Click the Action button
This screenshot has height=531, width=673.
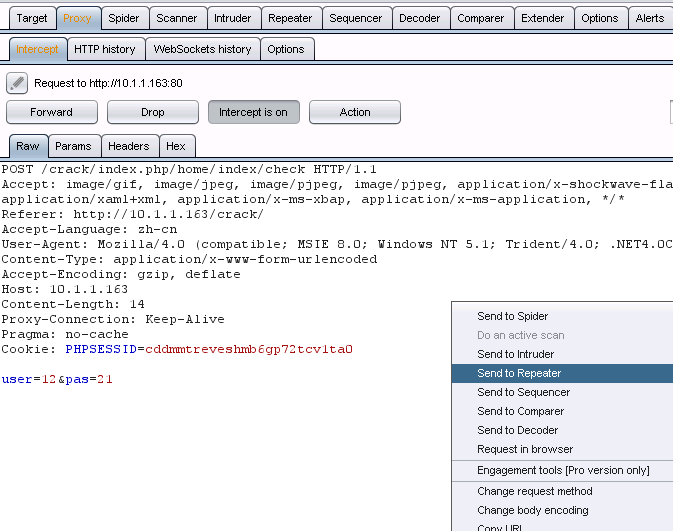click(355, 112)
